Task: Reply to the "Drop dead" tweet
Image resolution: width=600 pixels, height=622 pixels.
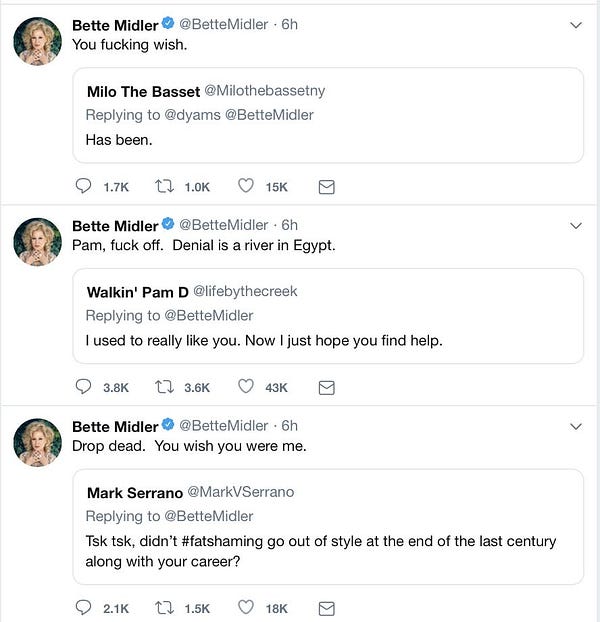Action: click(83, 608)
